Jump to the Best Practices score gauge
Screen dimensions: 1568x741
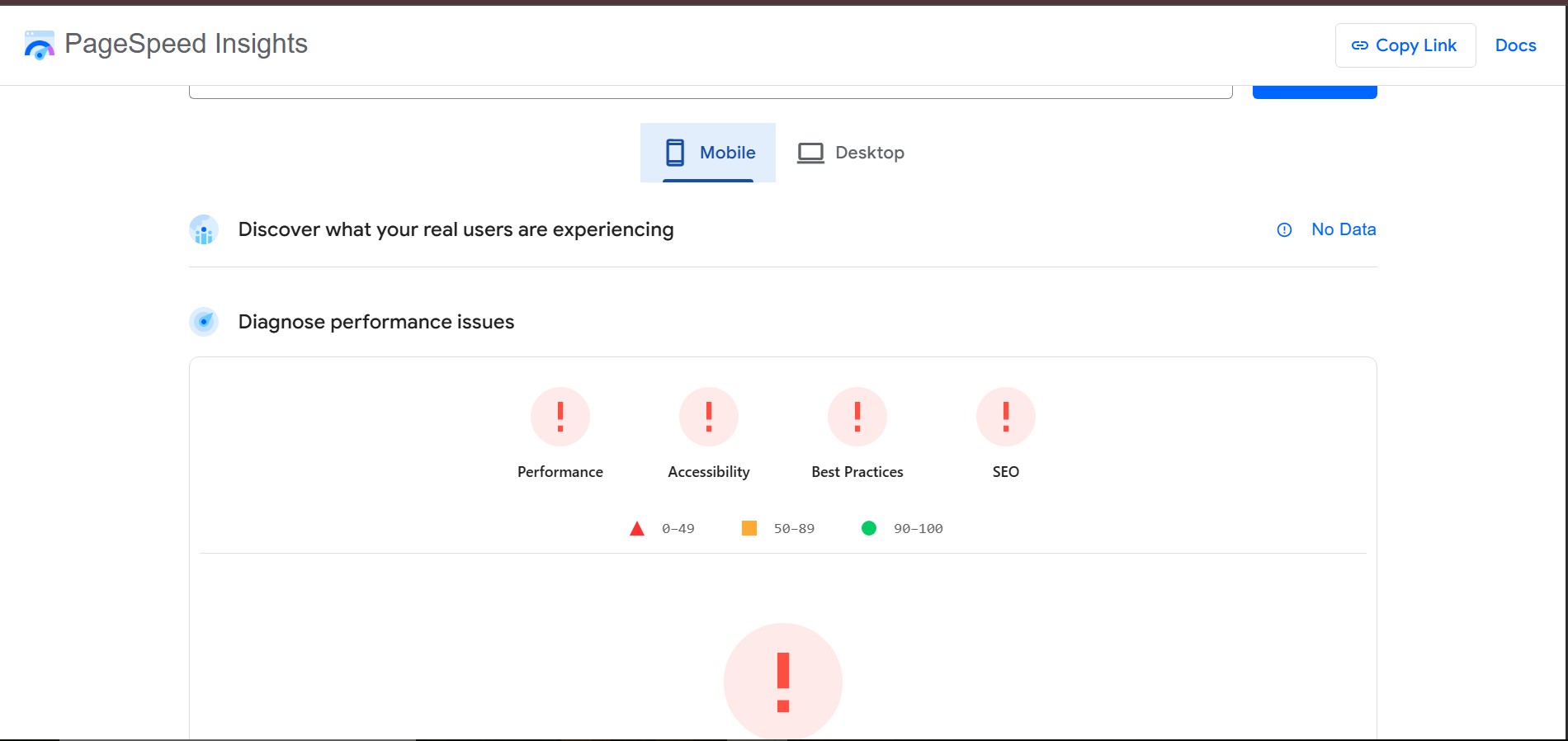pyautogui.click(x=857, y=417)
